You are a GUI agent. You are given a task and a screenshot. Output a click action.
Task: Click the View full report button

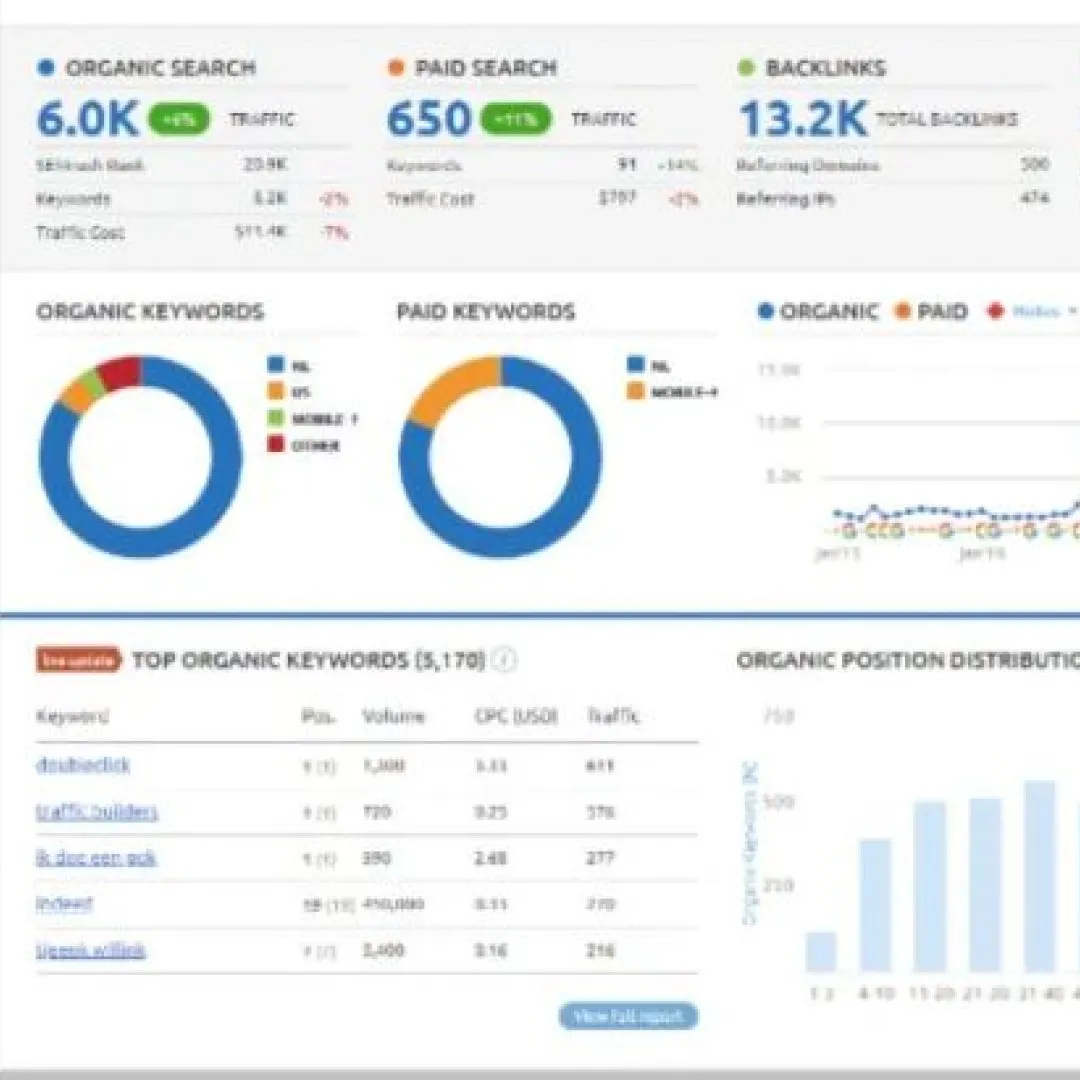[628, 1016]
